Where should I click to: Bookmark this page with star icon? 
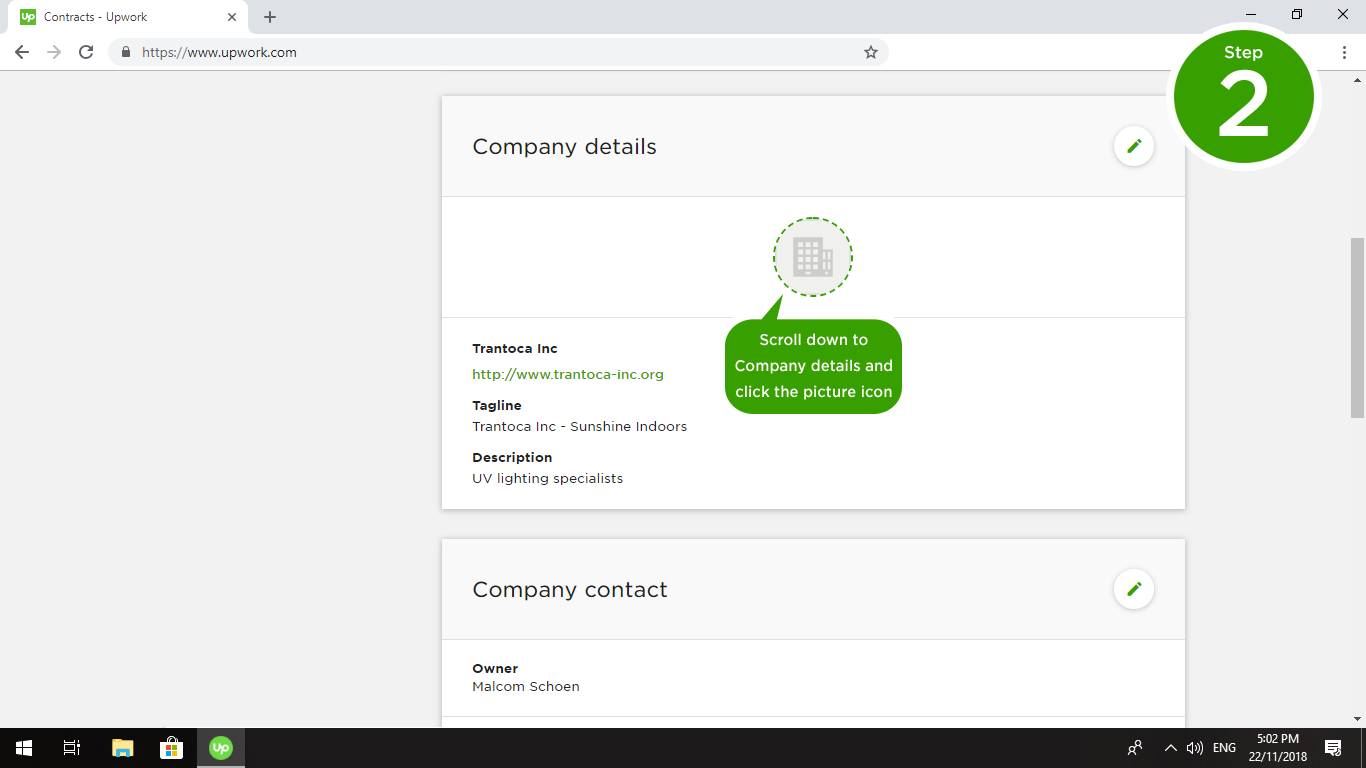click(870, 52)
